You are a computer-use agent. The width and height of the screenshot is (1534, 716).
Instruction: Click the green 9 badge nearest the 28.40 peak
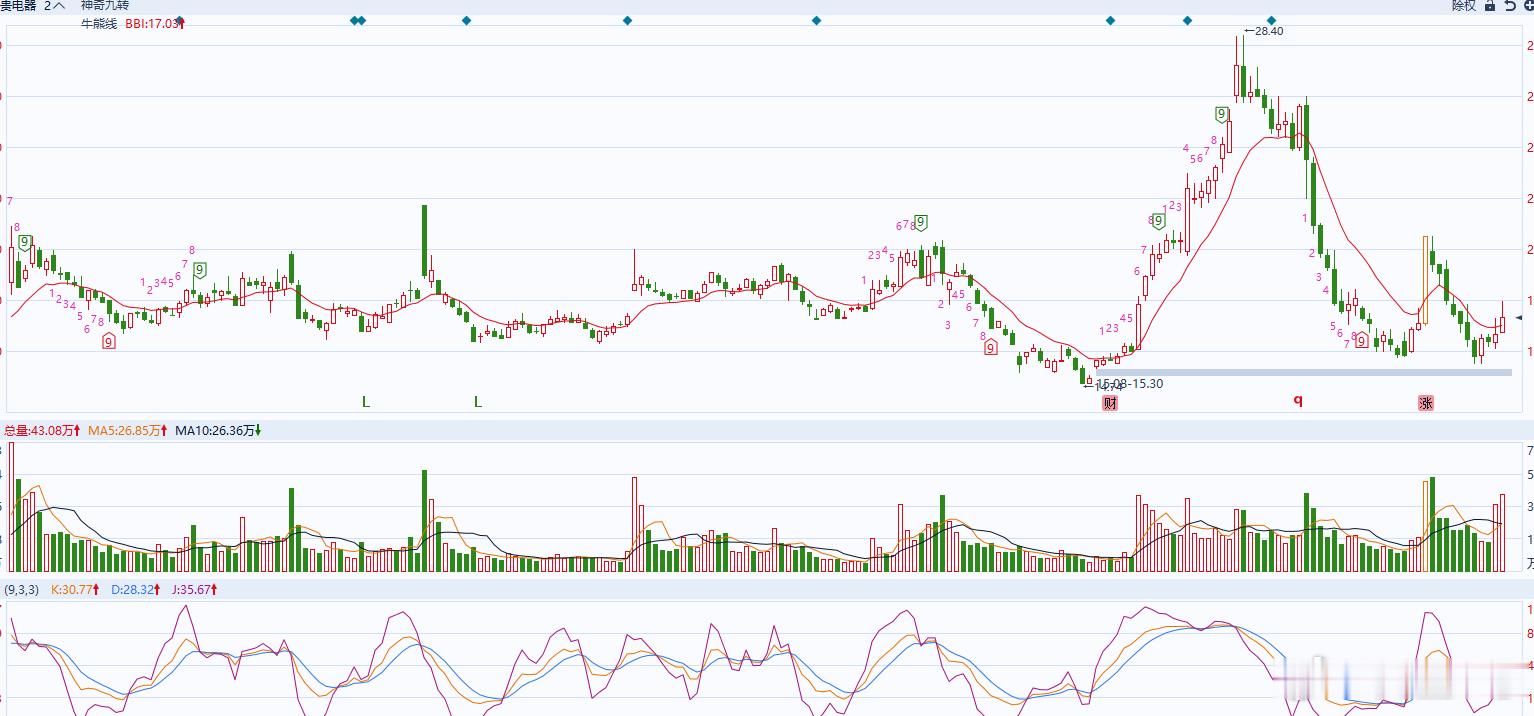click(x=1222, y=114)
